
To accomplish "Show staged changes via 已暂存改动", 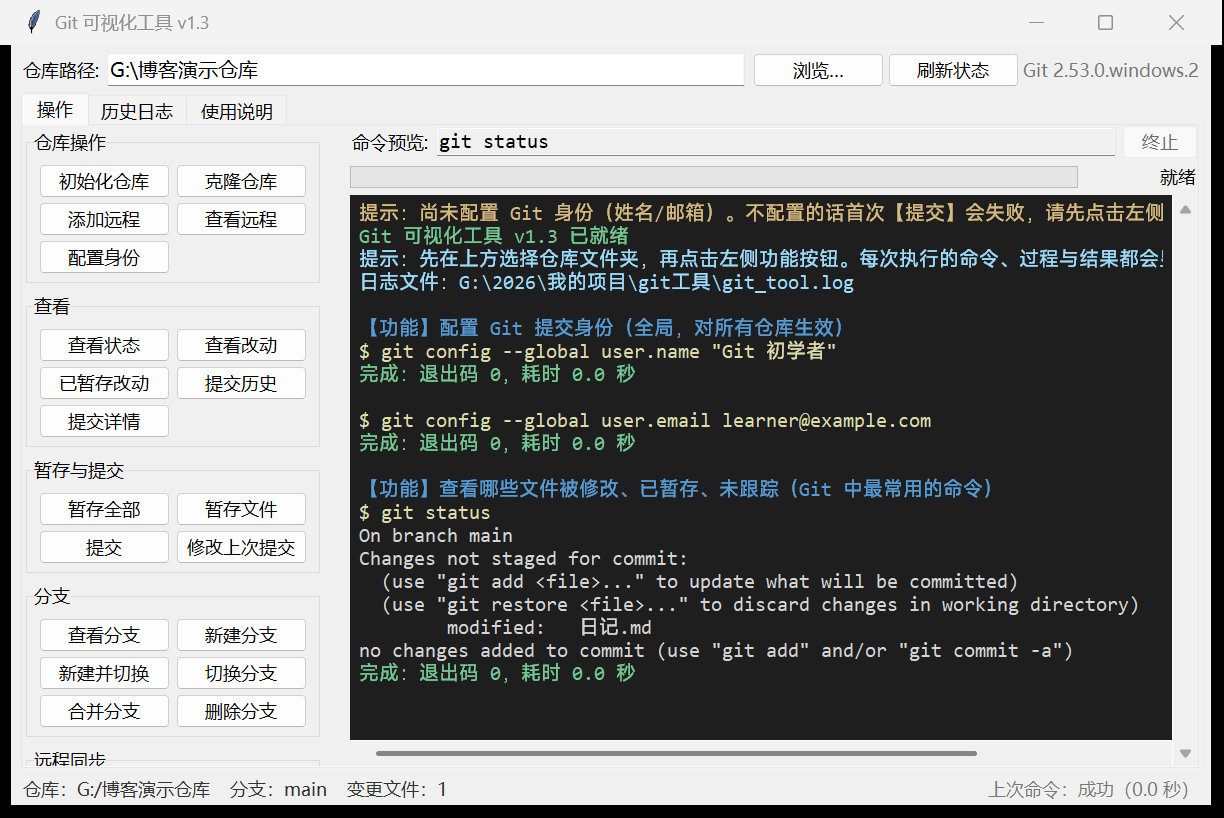I will 104,384.
